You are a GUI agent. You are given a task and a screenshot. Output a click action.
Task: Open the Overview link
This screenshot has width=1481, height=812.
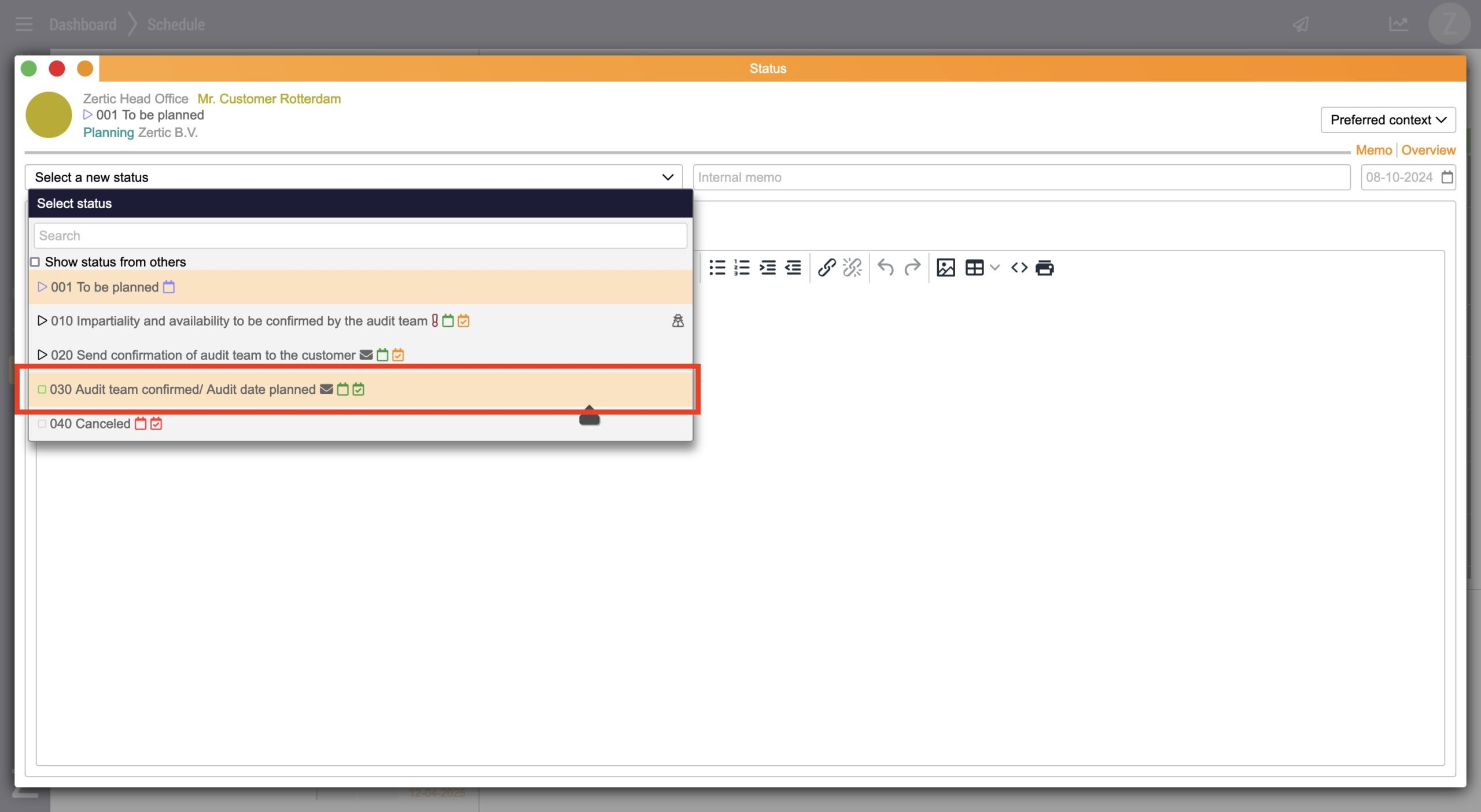point(1428,150)
